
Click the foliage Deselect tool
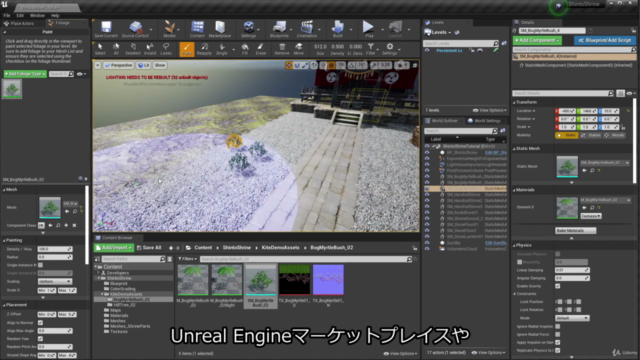pos(133,49)
